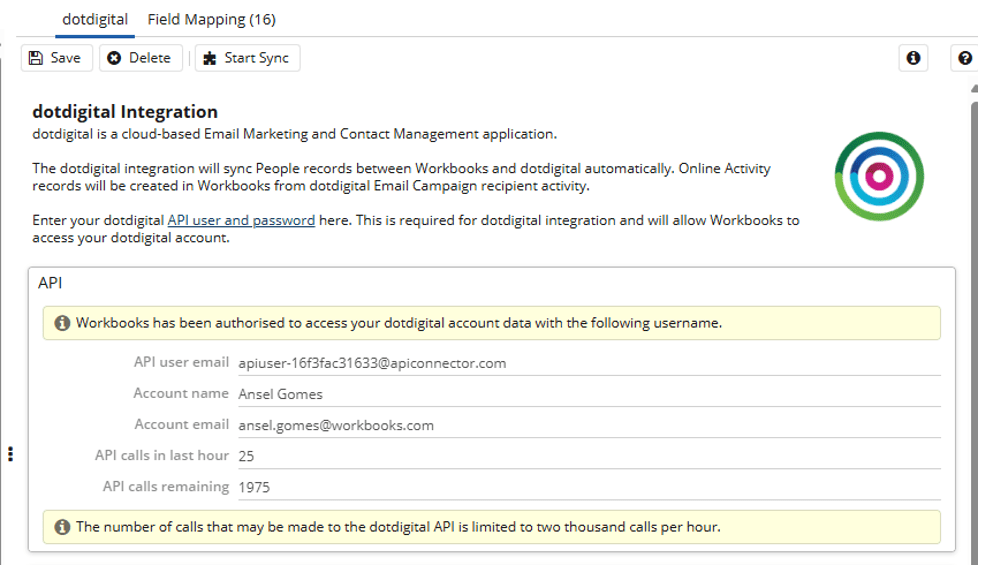The width and height of the screenshot is (990, 570).
Task: Click the API calls remaining value 1975
Action: click(254, 487)
